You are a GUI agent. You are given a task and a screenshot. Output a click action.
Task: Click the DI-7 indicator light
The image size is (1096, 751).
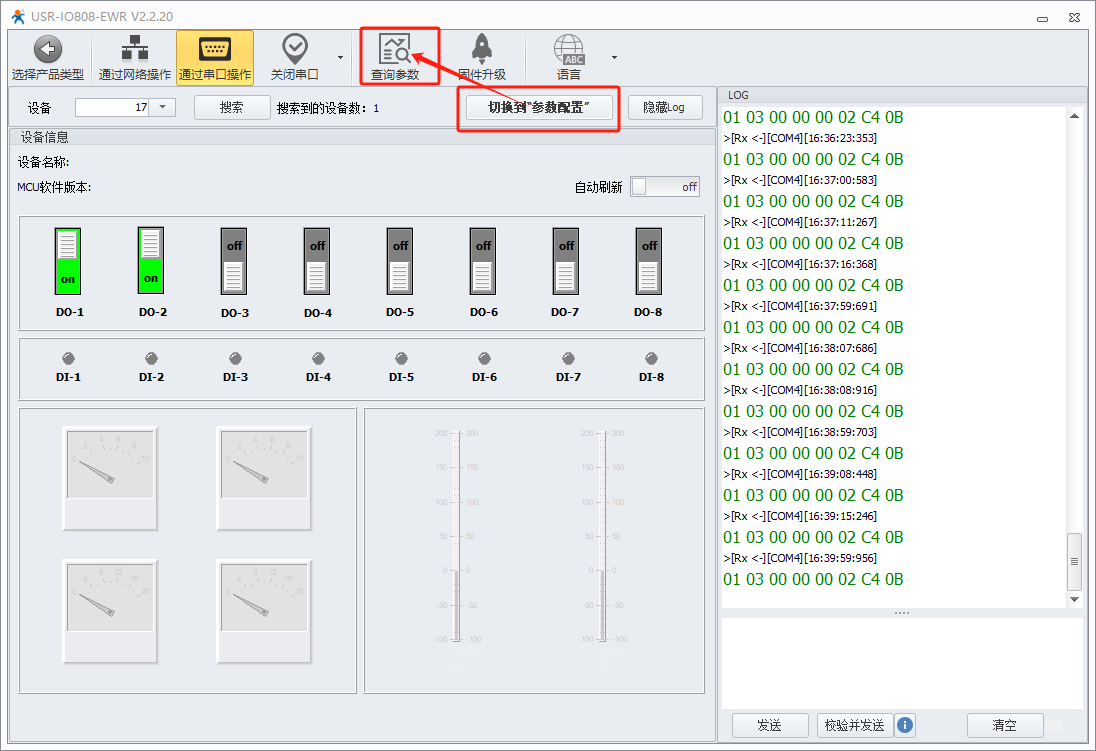pyautogui.click(x=568, y=359)
